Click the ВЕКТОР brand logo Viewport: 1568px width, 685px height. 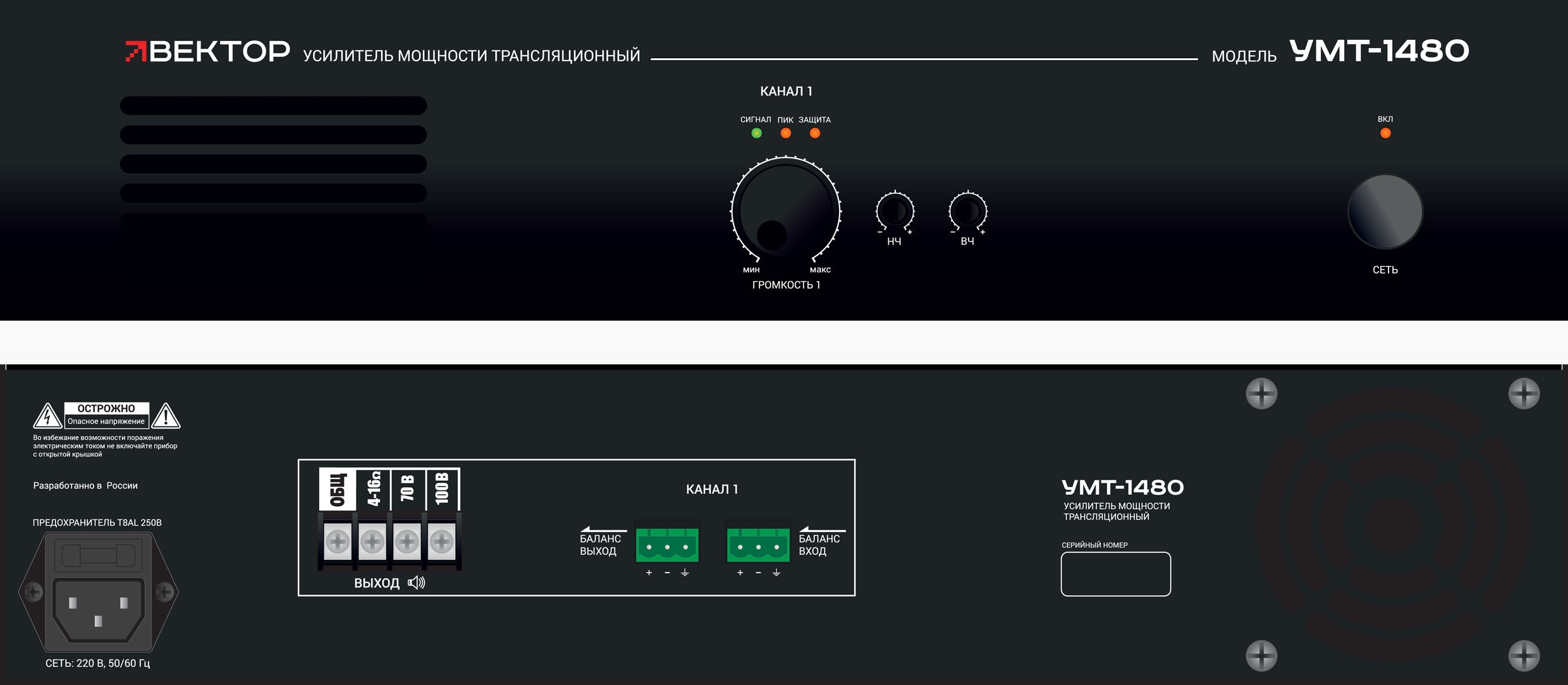coord(207,51)
